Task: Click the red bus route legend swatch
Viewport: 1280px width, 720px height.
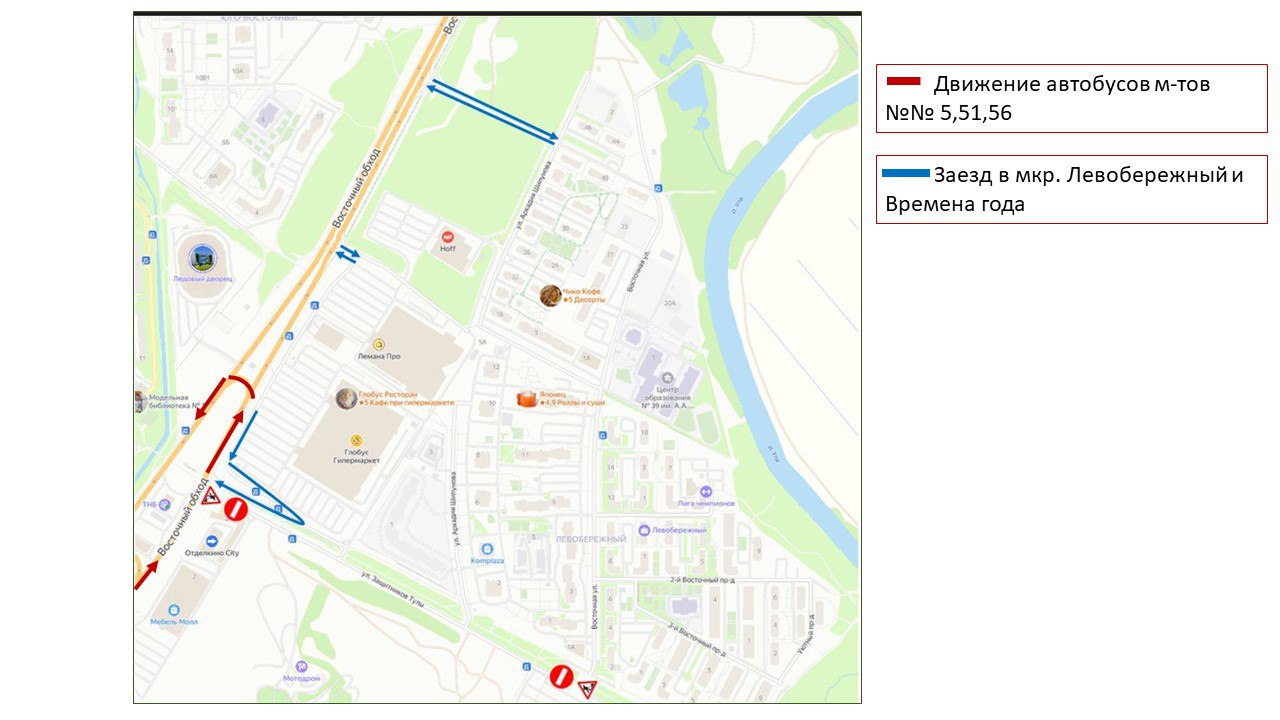Action: tap(904, 81)
